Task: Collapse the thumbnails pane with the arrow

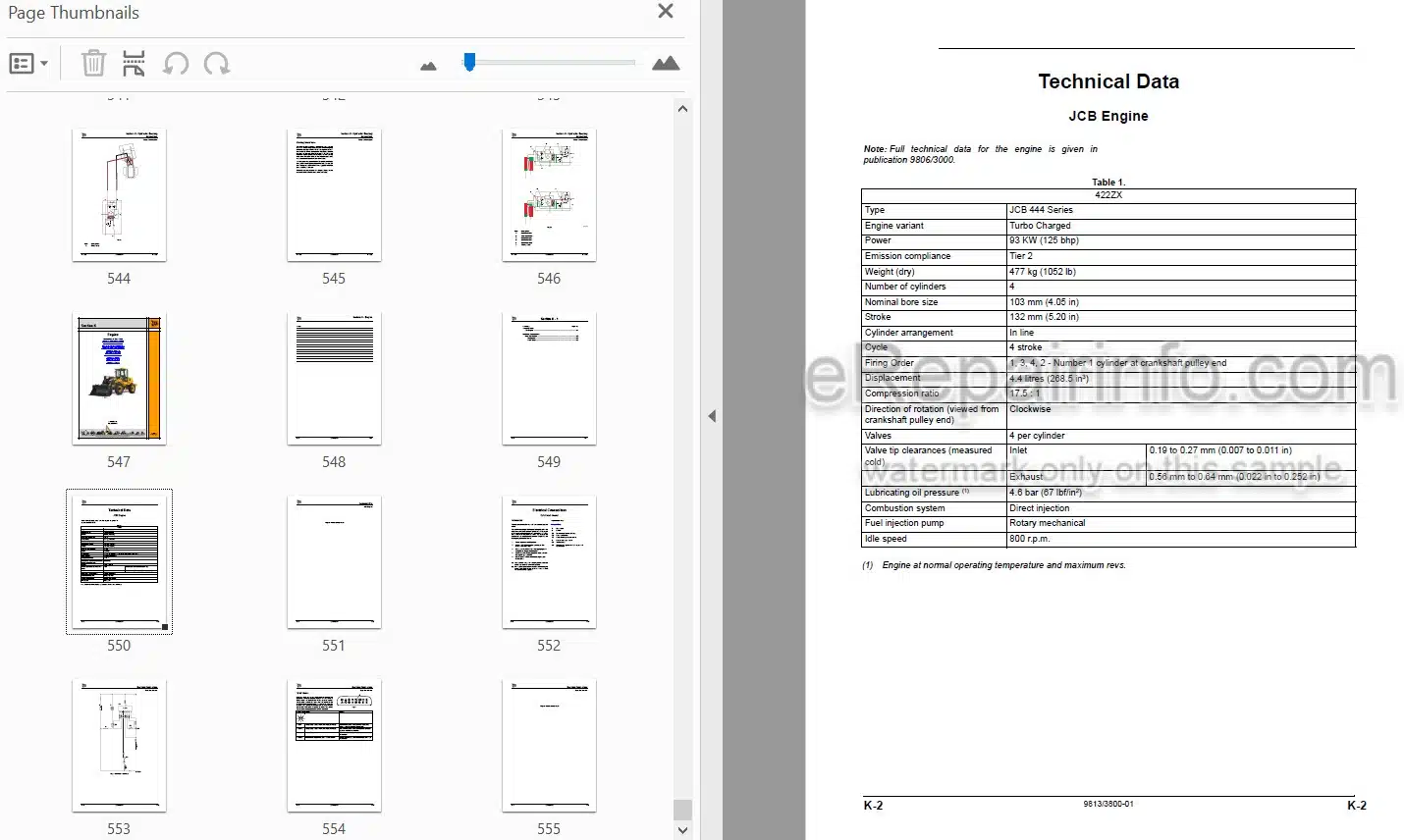Action: [x=712, y=416]
